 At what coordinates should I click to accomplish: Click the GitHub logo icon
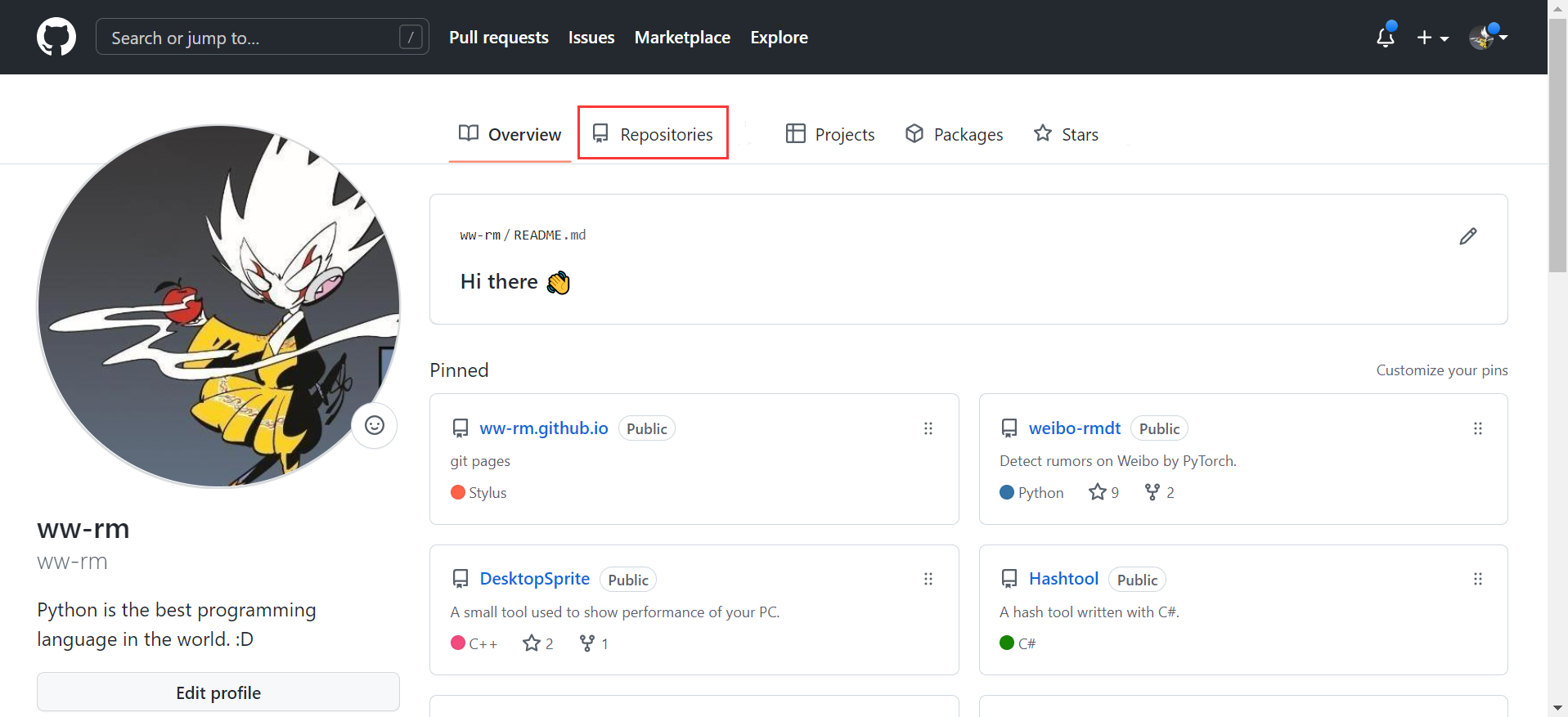(x=56, y=38)
